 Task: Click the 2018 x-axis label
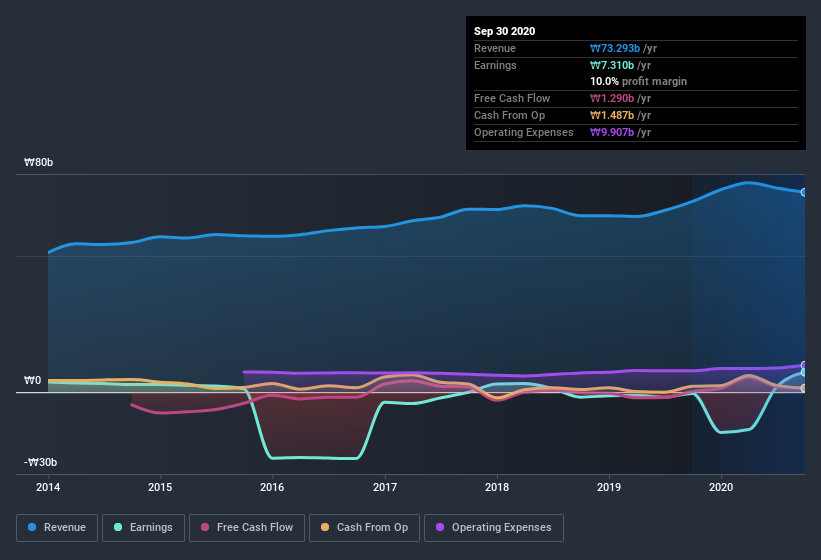click(496, 487)
